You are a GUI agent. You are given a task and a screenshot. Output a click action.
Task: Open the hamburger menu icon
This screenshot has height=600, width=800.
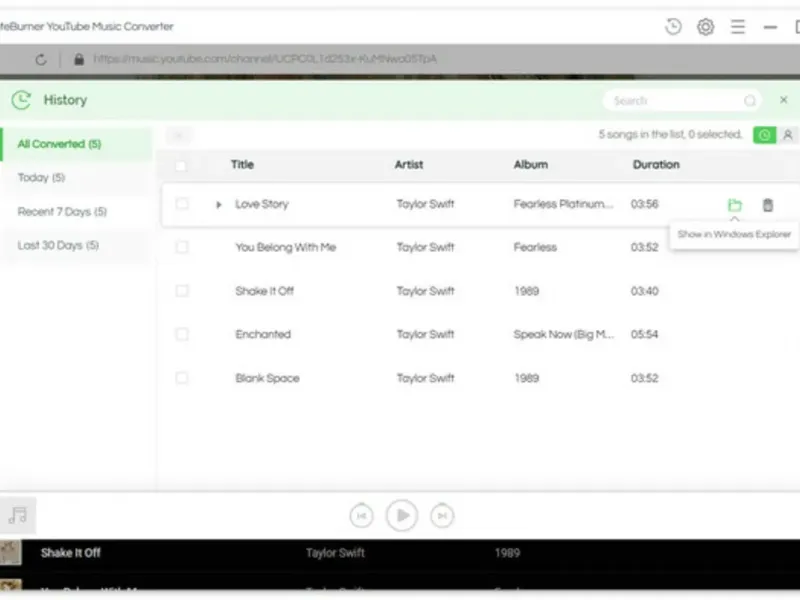coord(738,27)
